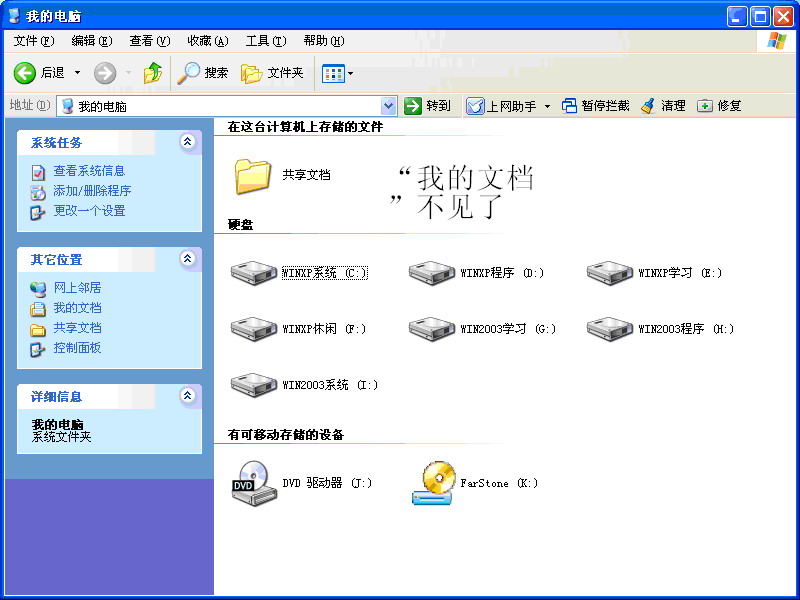The height and width of the screenshot is (600, 800).
Task: Select the WIN2003程序 (H:) drive icon
Action: point(610,329)
